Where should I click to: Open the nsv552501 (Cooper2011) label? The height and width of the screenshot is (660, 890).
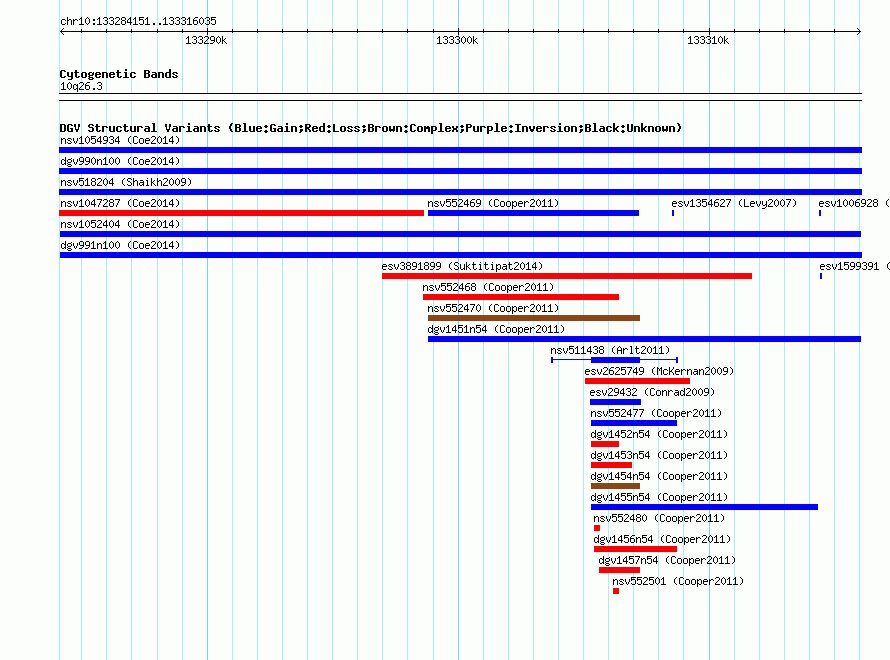click(678, 581)
